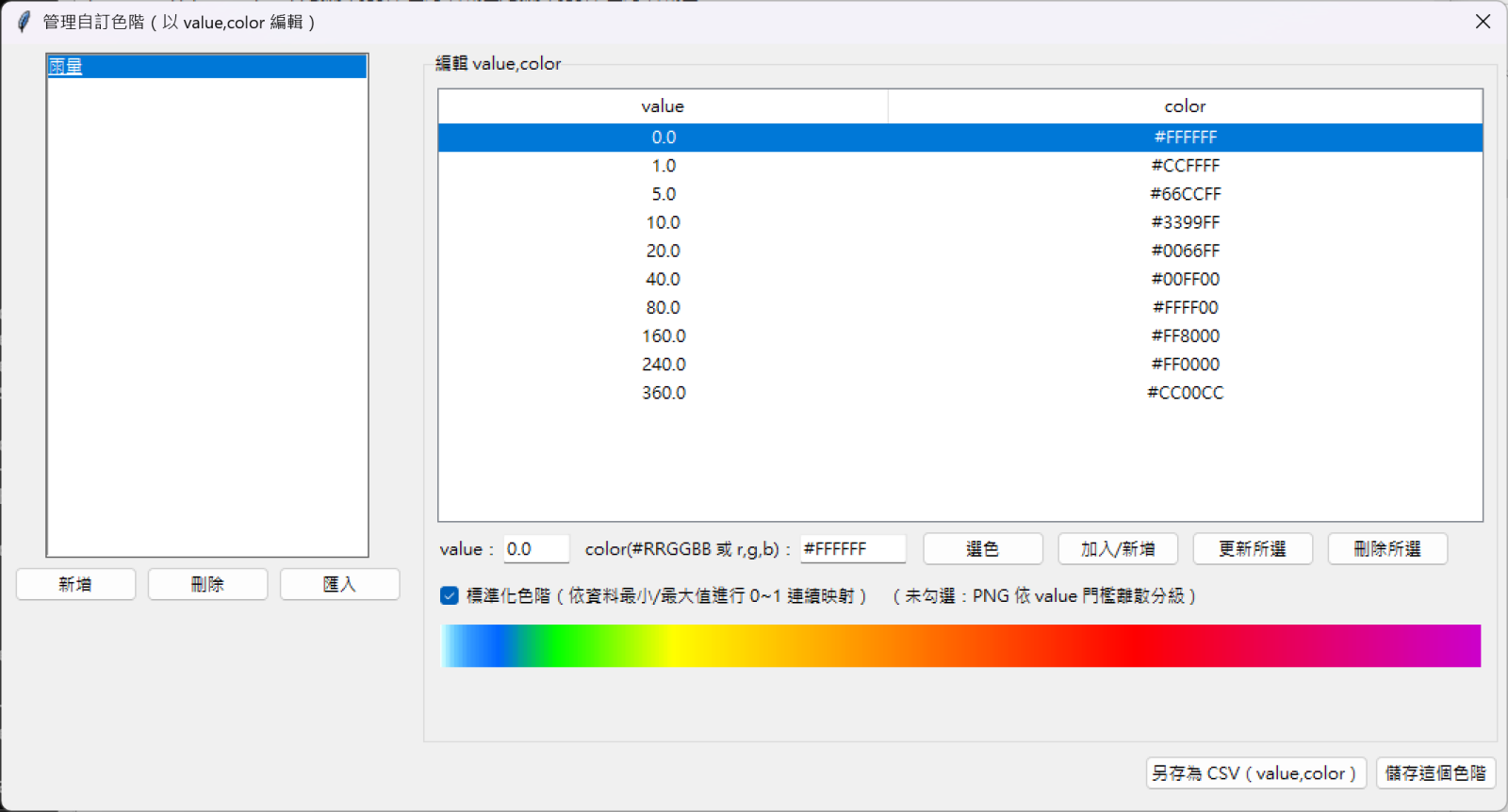Select the row with value 40.0

point(663,279)
